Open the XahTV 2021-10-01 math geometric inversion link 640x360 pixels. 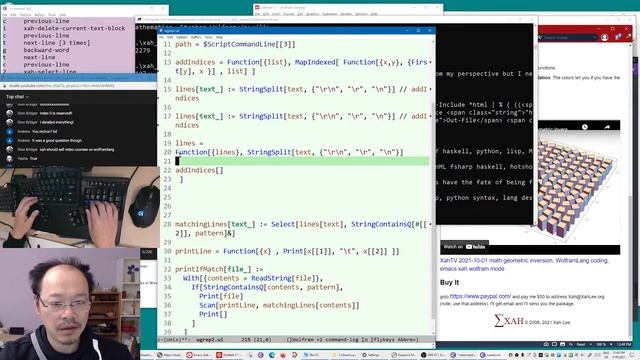pyautogui.click(x=524, y=264)
